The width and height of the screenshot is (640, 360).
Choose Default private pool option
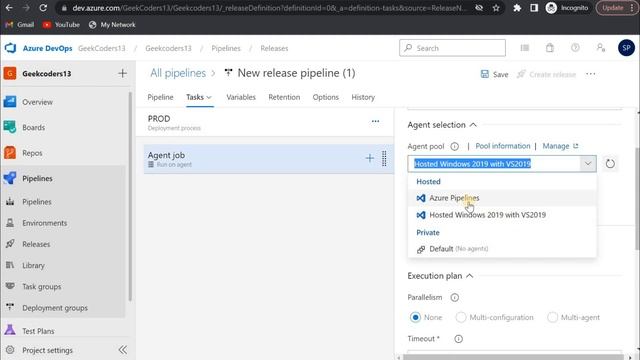click(502, 249)
